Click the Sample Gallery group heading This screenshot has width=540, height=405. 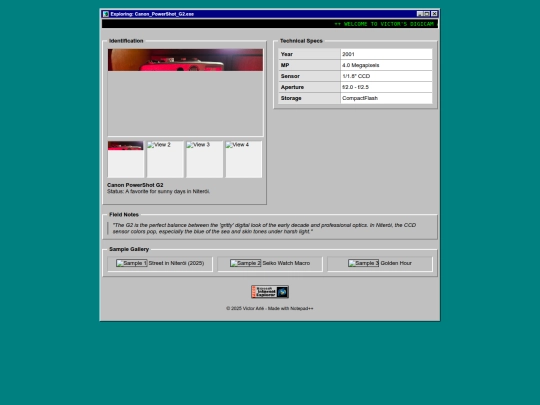[x=129, y=249]
